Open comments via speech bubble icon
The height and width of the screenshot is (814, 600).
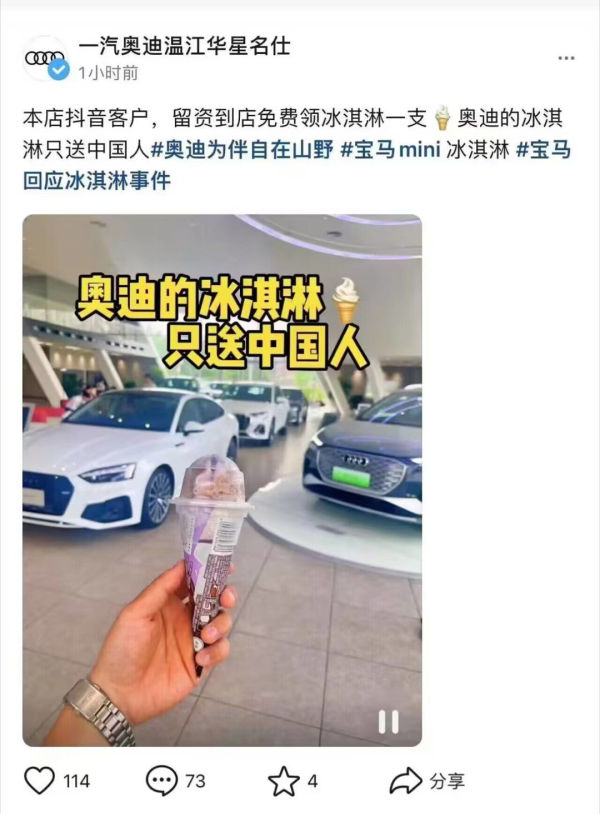pyautogui.click(x=161, y=781)
